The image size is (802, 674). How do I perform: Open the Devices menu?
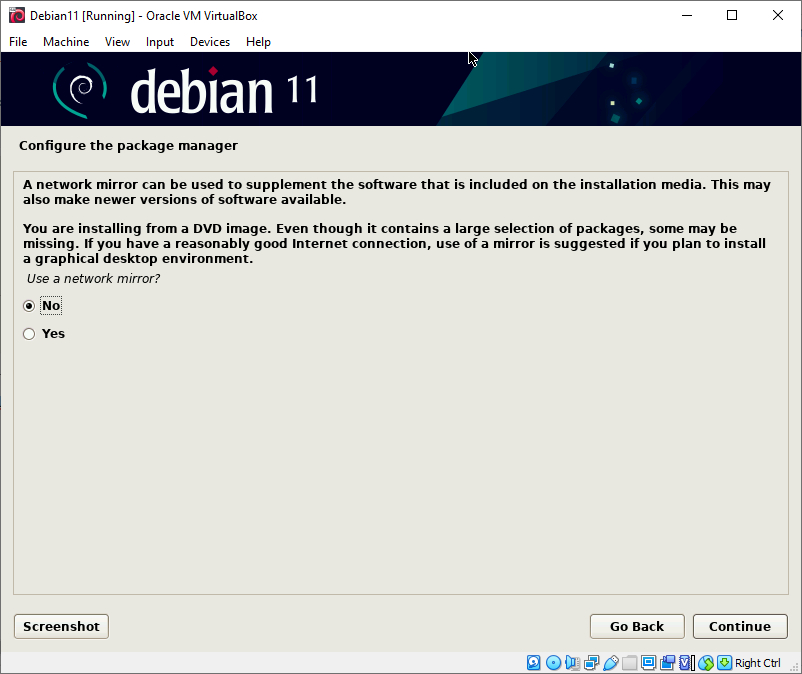209,42
